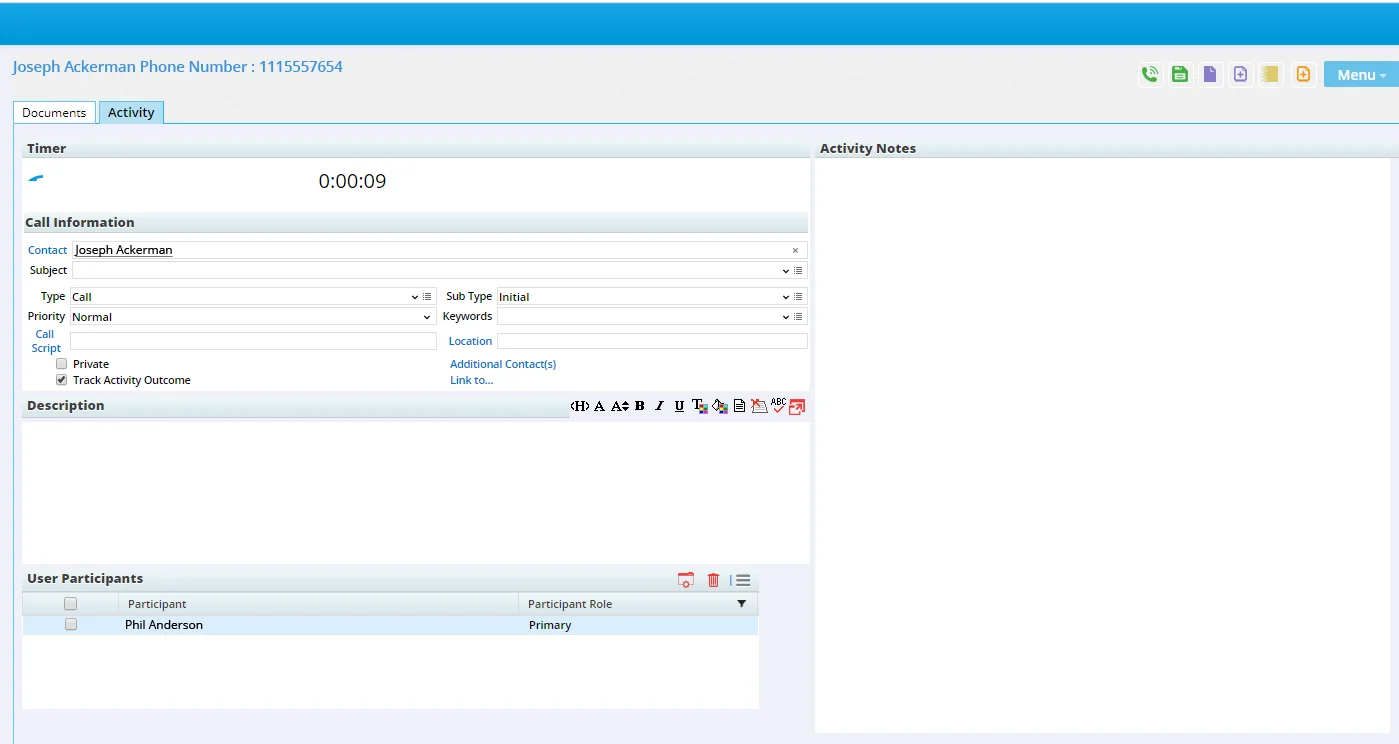Switch to the Documents tab
Image resolution: width=1399 pixels, height=744 pixels.
coord(54,112)
